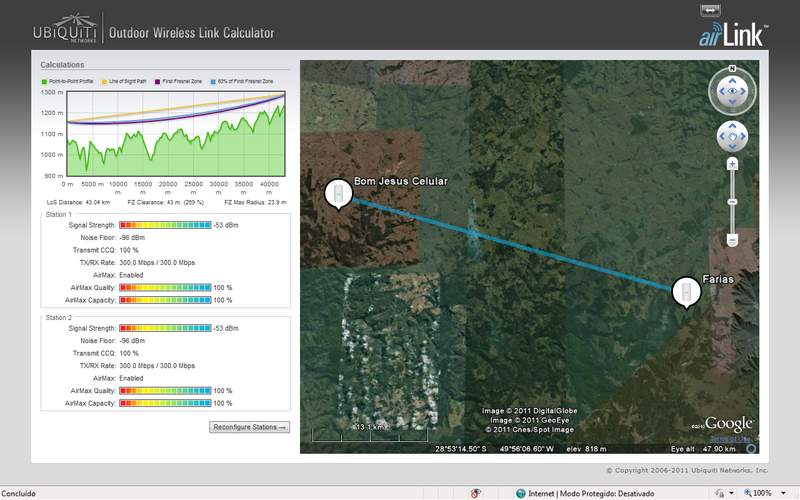This screenshot has width=800, height=500.
Task: Pan map down with move joystick arrow
Action: pyautogui.click(x=732, y=147)
